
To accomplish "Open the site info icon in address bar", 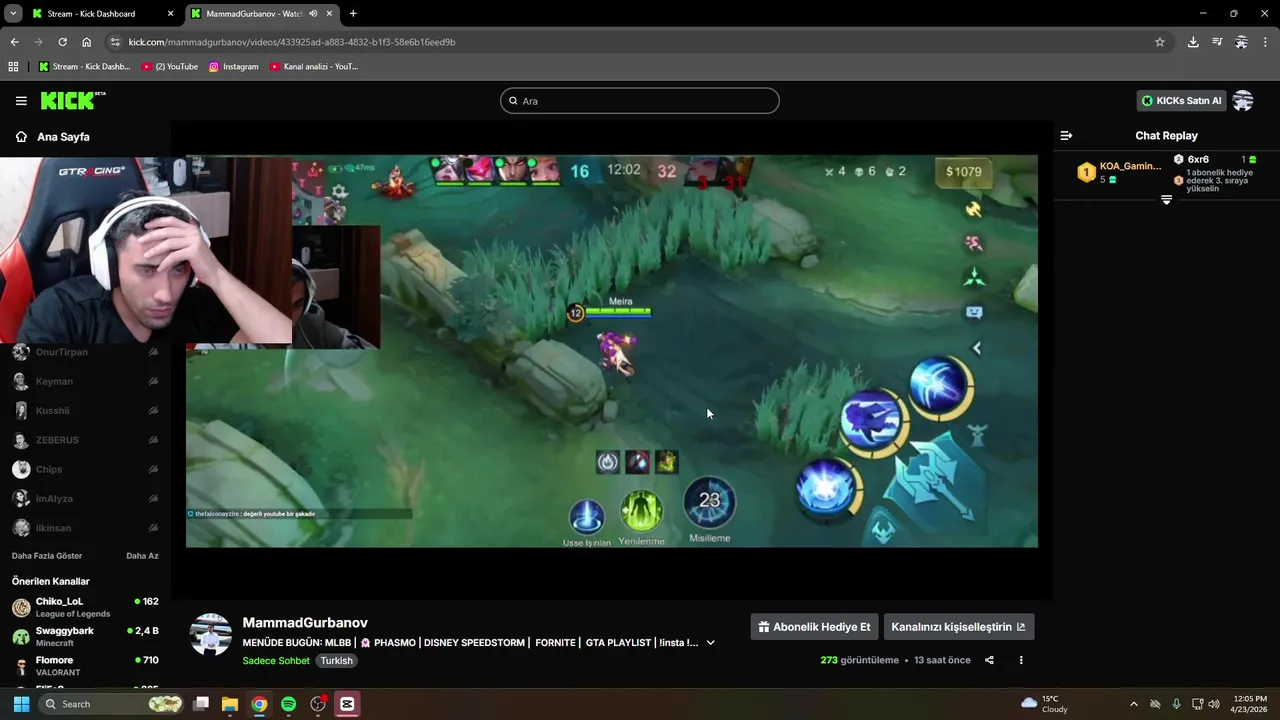I will click(115, 42).
